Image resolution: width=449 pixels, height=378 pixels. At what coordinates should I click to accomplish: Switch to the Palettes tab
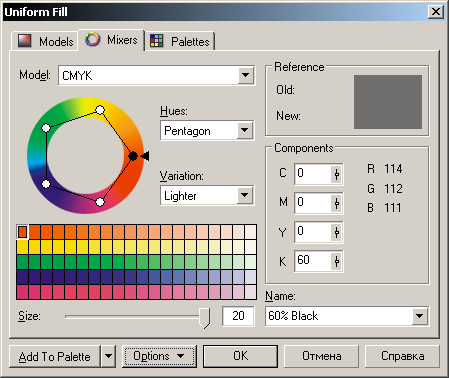pos(180,41)
